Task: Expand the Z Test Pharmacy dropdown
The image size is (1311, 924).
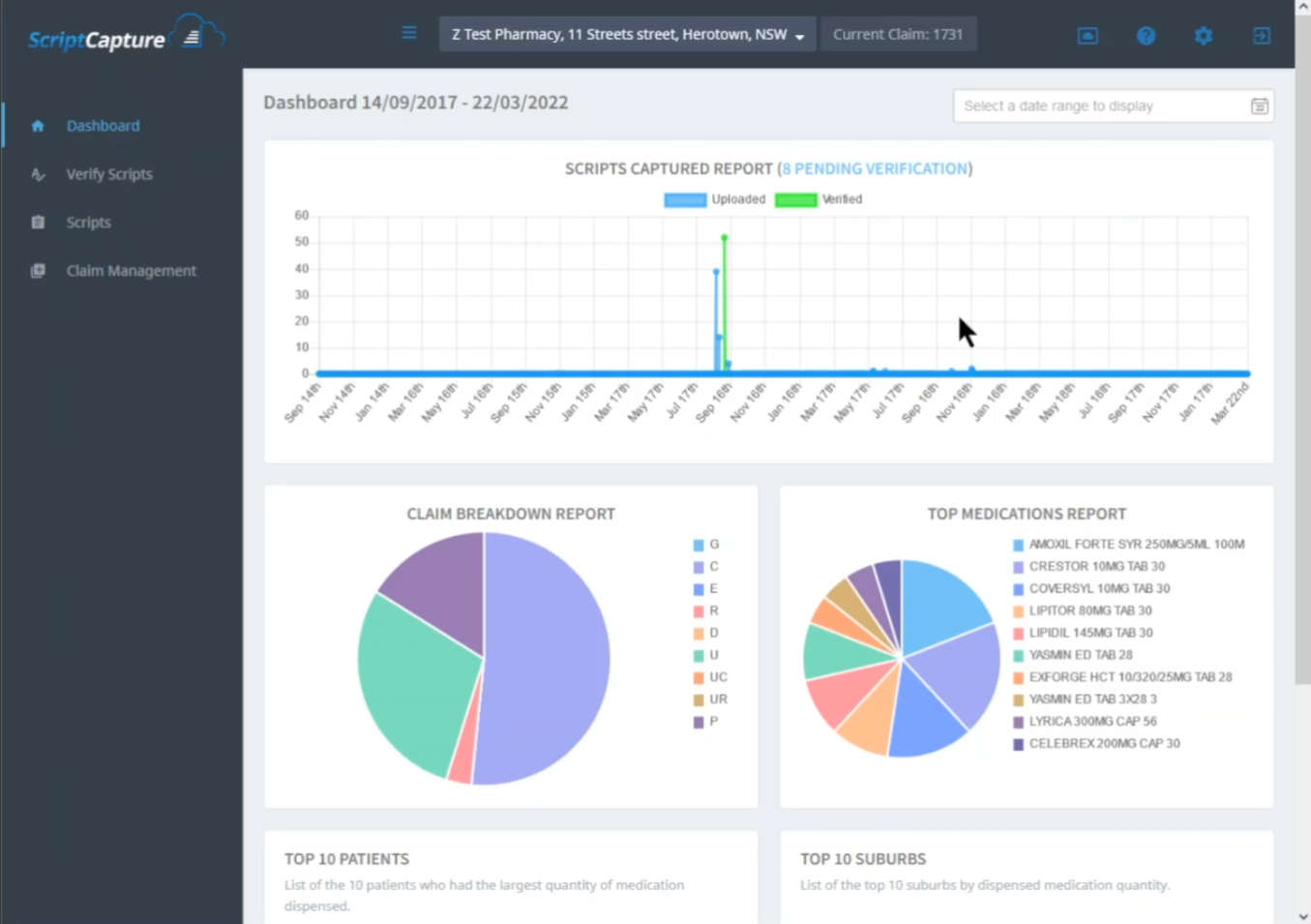Action: point(627,34)
